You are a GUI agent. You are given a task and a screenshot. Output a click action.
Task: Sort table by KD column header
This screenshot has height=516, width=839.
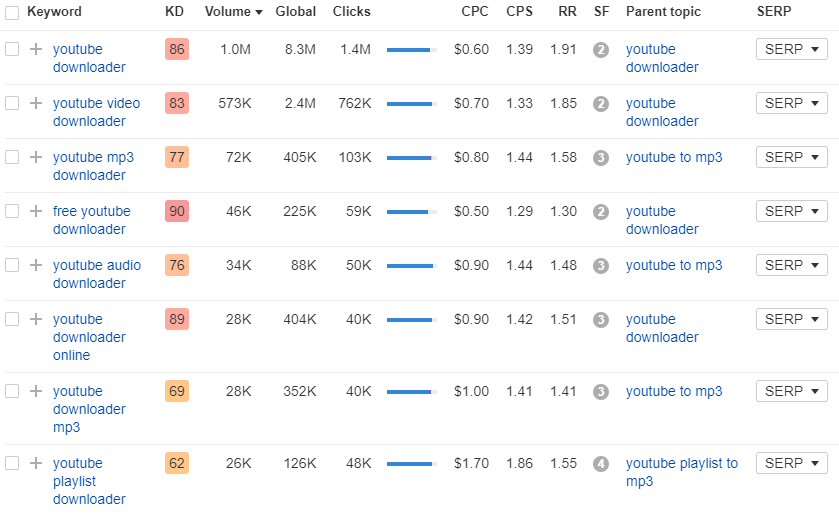(x=174, y=12)
